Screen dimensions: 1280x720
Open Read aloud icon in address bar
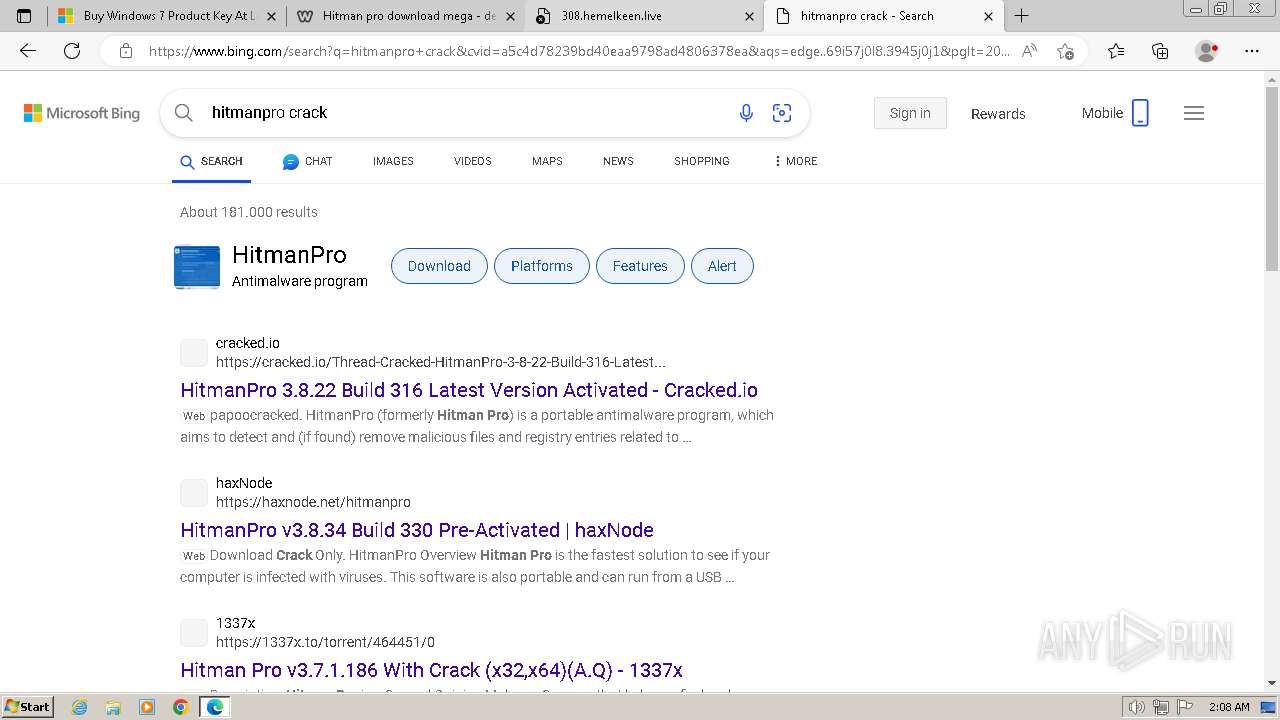tap(1028, 51)
